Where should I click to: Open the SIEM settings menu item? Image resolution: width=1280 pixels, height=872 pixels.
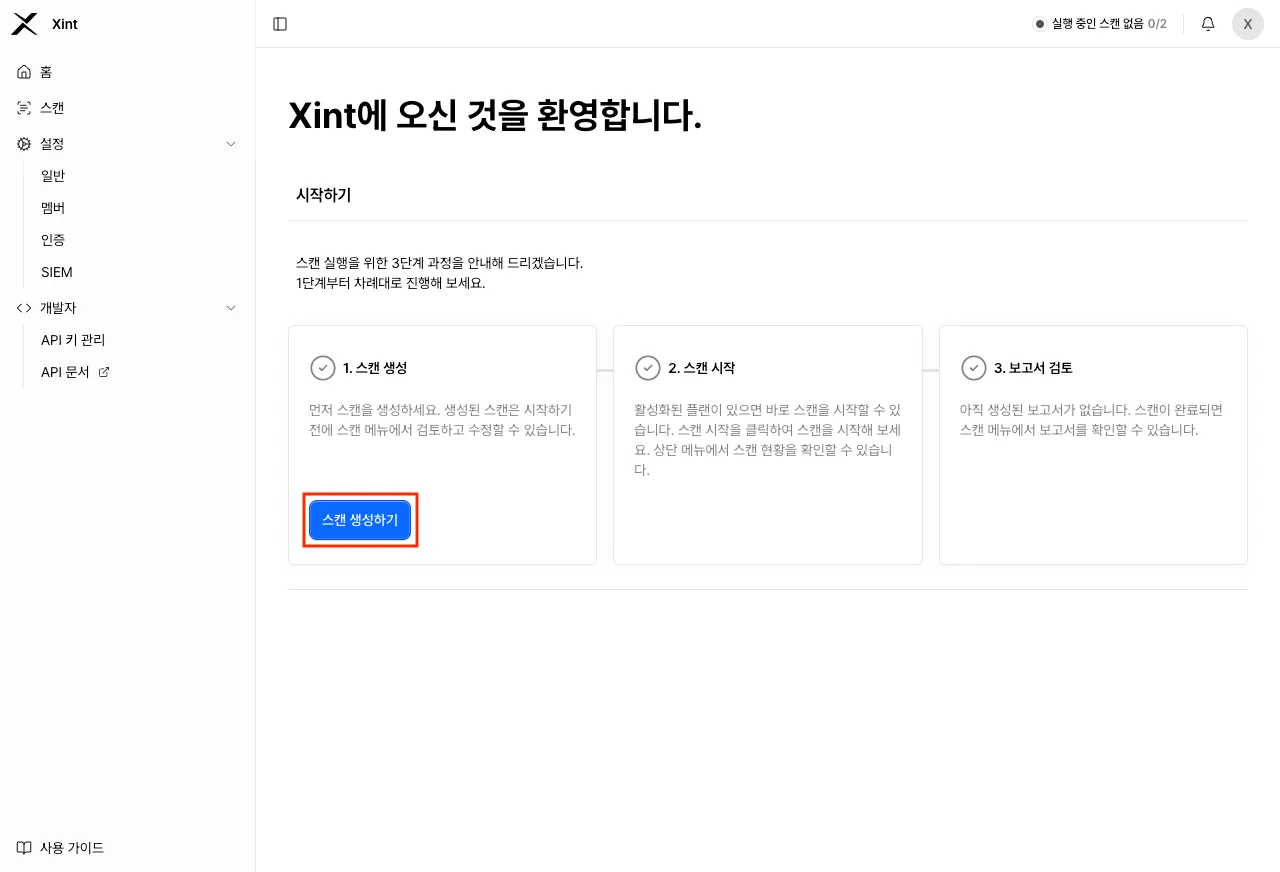click(56, 271)
